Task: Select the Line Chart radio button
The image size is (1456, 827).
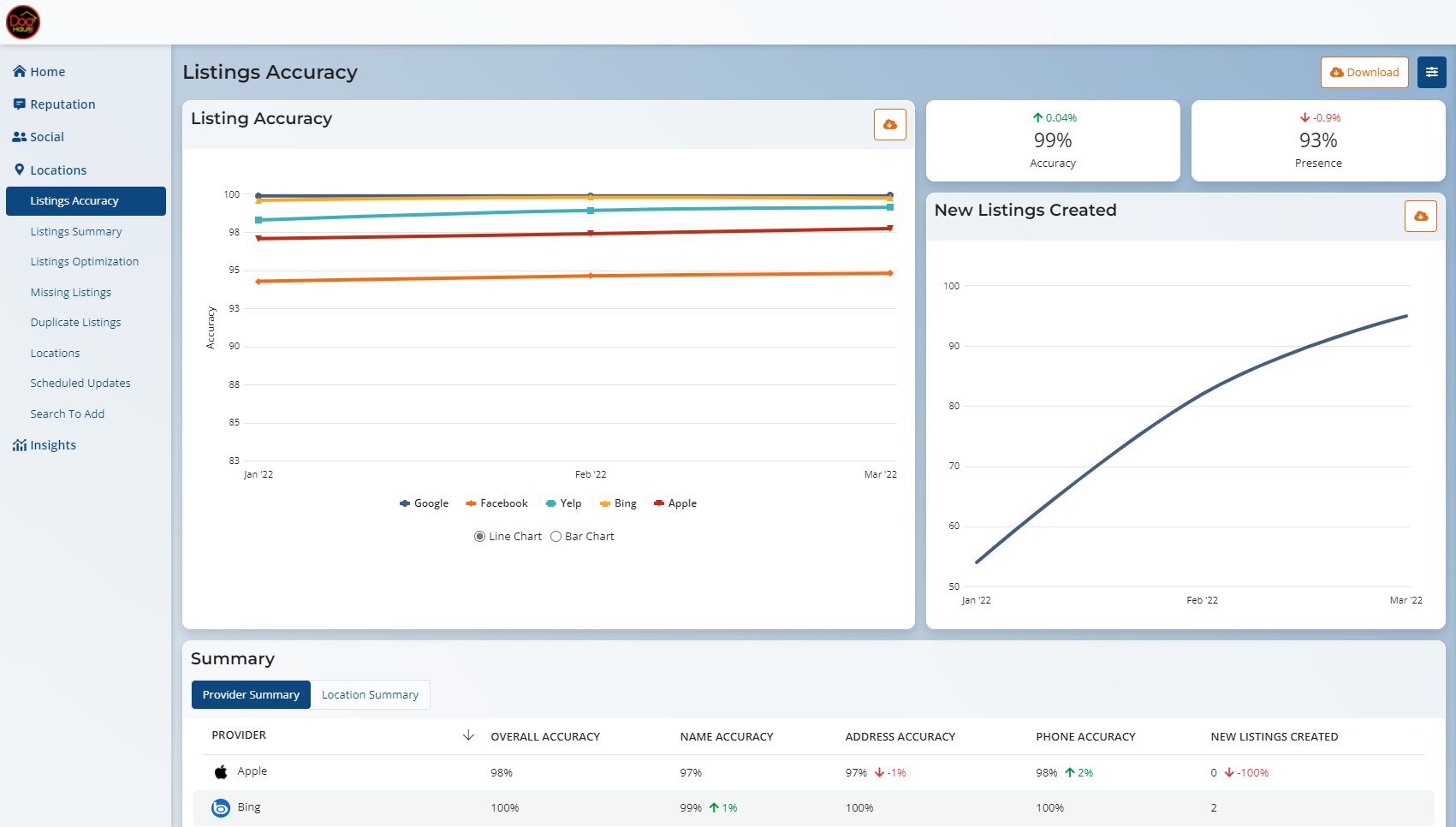Action: [x=479, y=537]
